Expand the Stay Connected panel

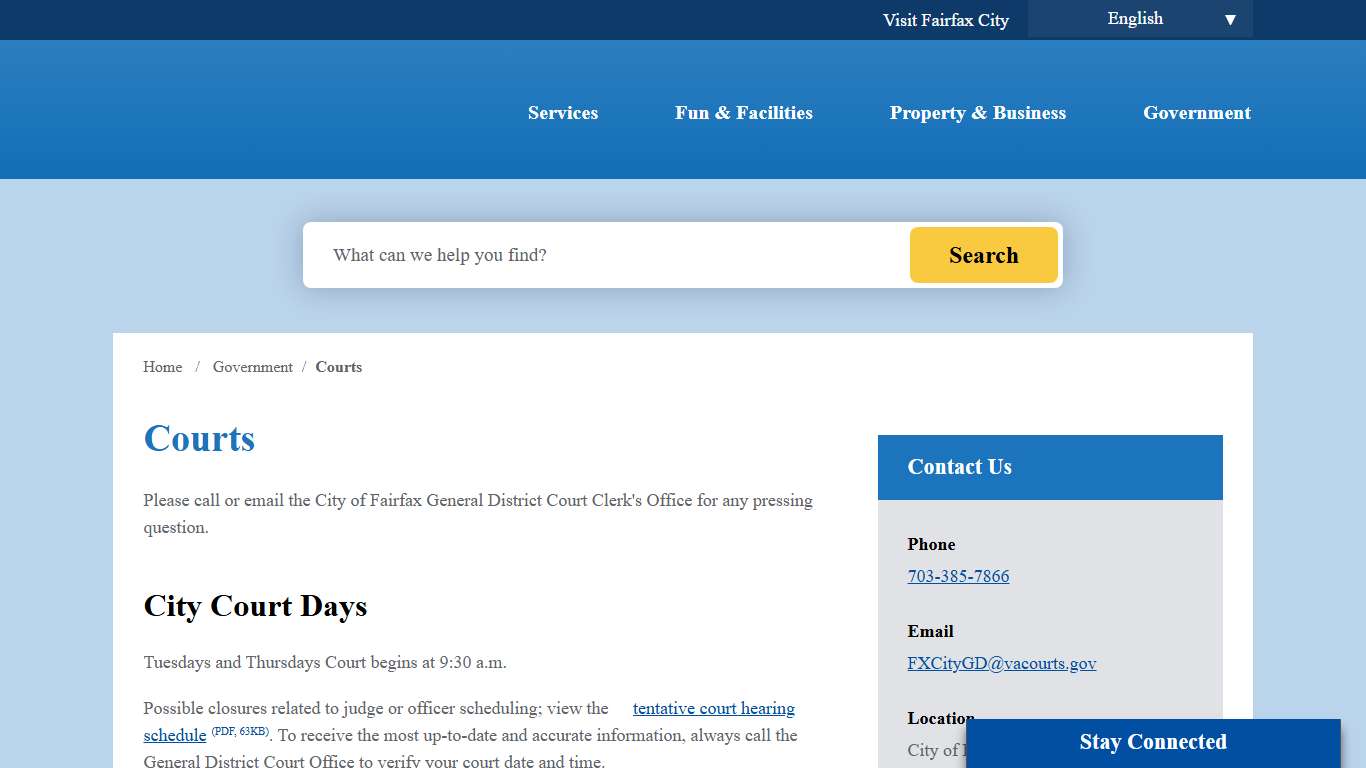coord(1152,742)
